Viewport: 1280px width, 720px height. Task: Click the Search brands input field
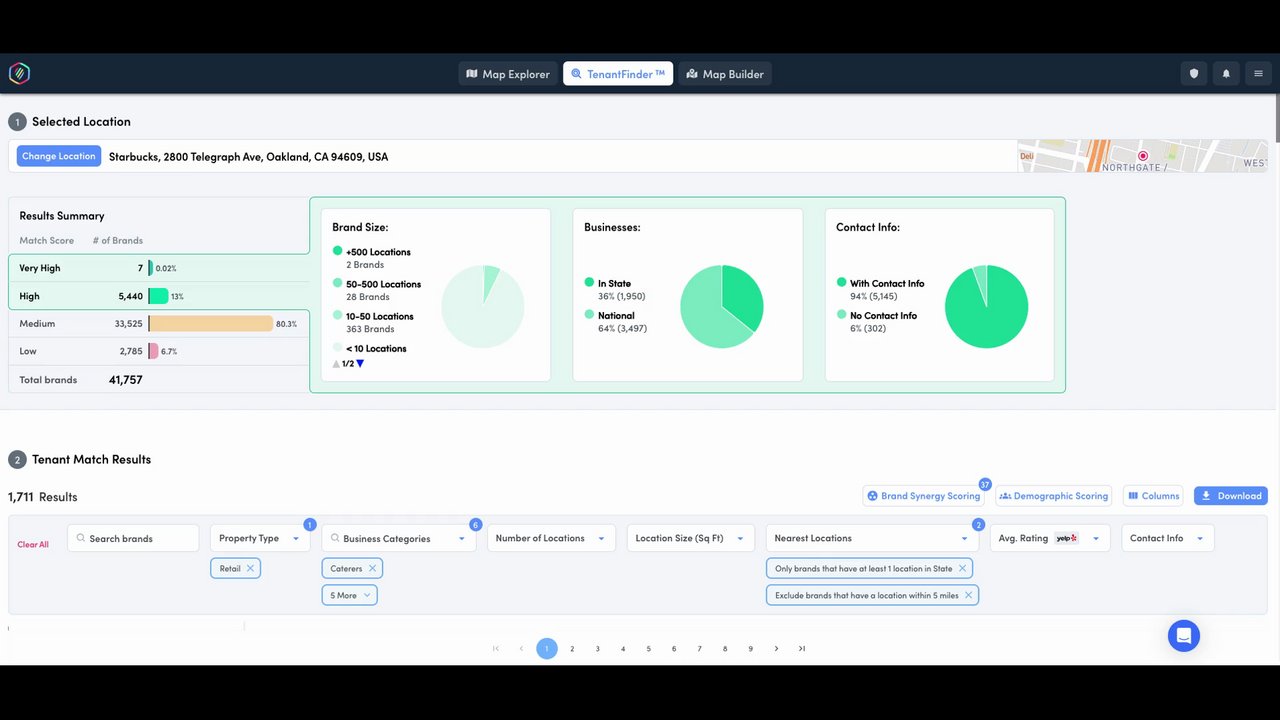pos(133,538)
